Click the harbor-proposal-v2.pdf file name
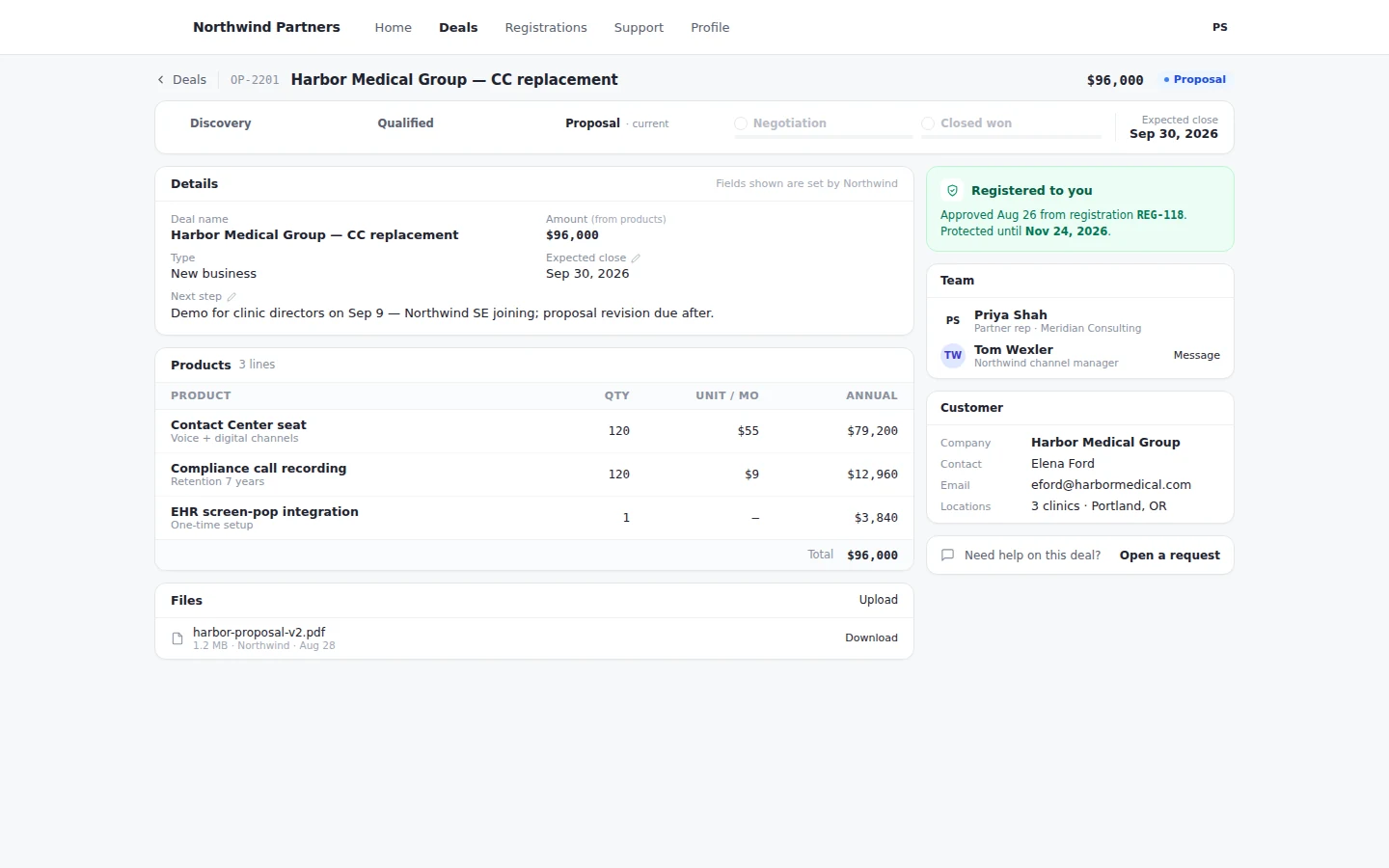1389x868 pixels. coord(259,633)
